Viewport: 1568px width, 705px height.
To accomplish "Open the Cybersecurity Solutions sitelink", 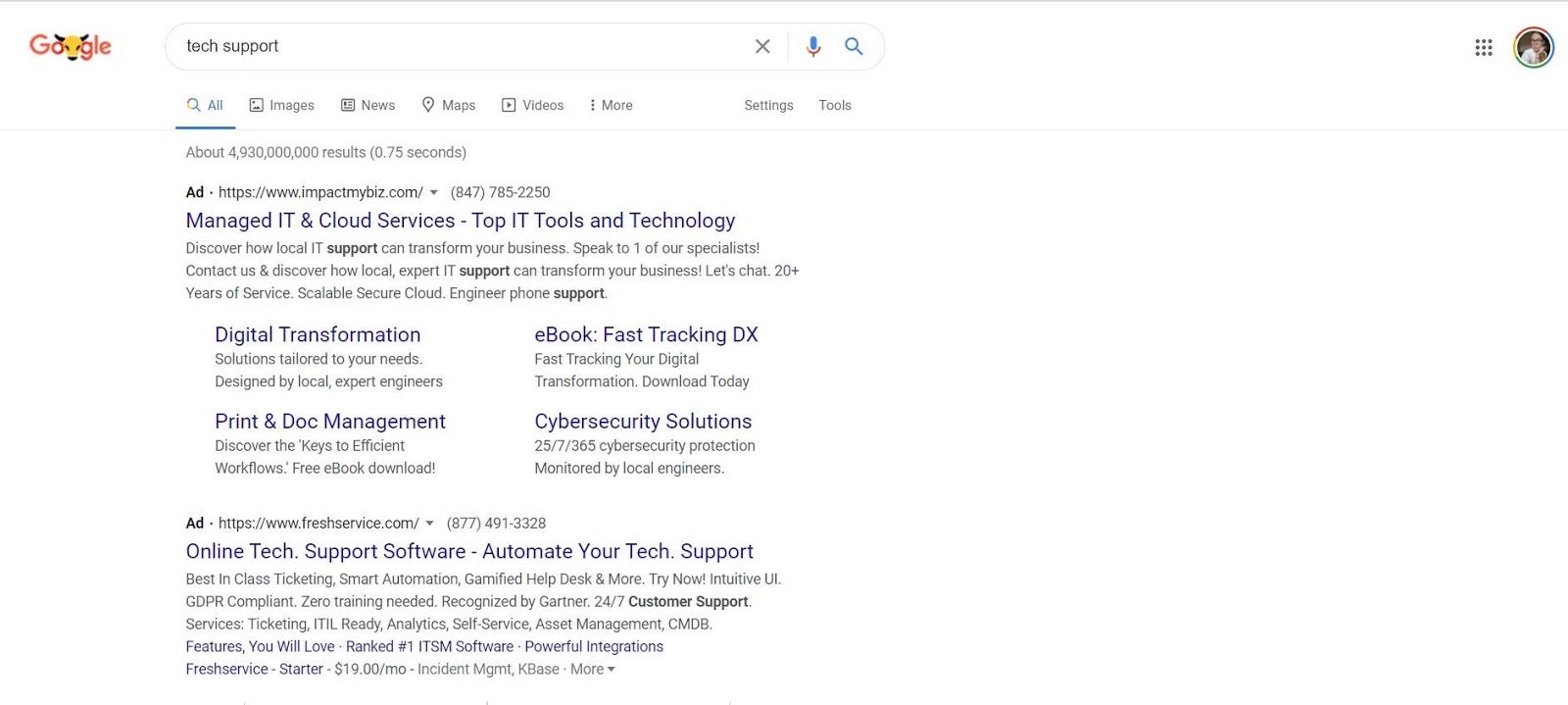I will 643,421.
